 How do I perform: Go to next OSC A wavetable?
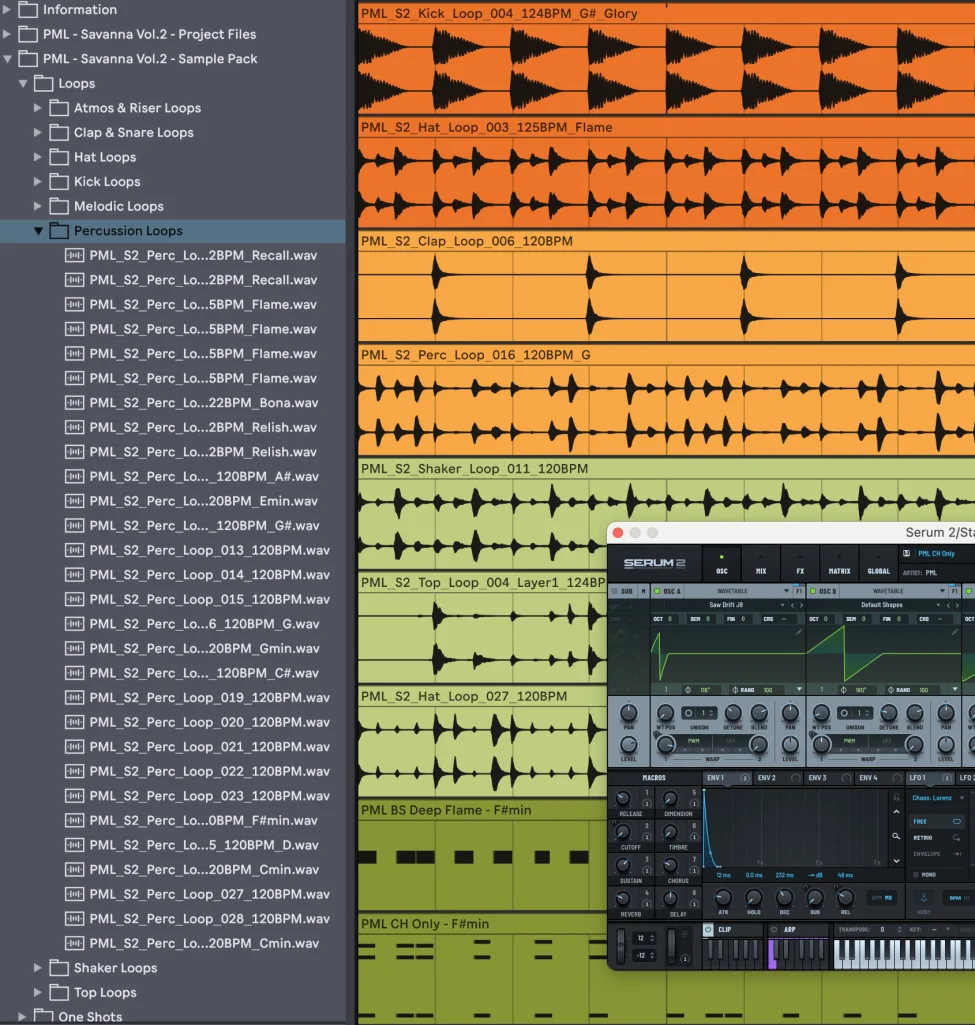[x=801, y=605]
